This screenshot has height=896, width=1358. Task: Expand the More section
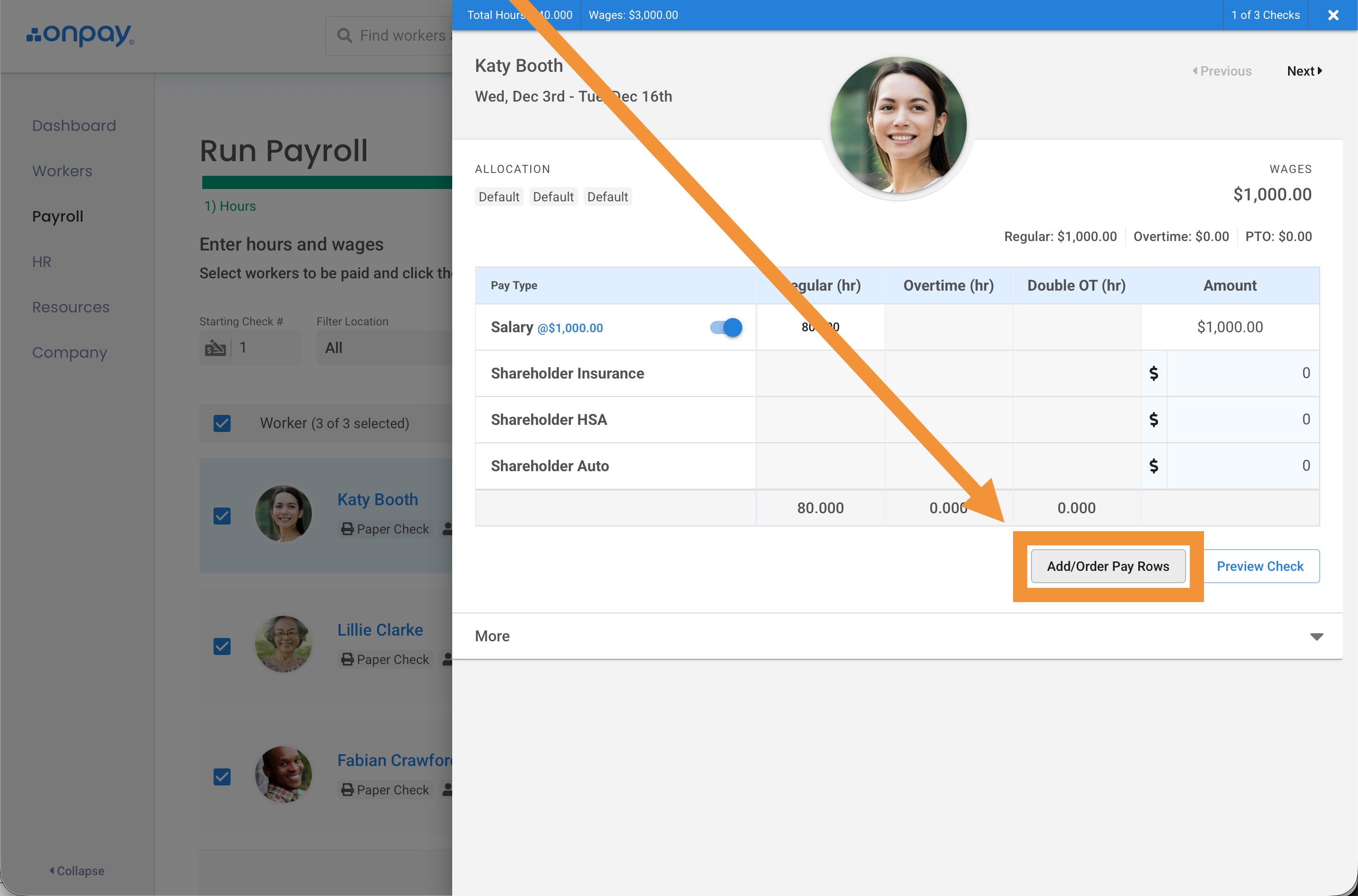(1316, 637)
